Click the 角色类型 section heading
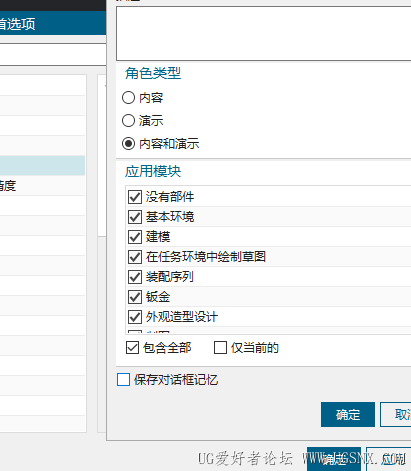The height and width of the screenshot is (471, 411). point(153,73)
